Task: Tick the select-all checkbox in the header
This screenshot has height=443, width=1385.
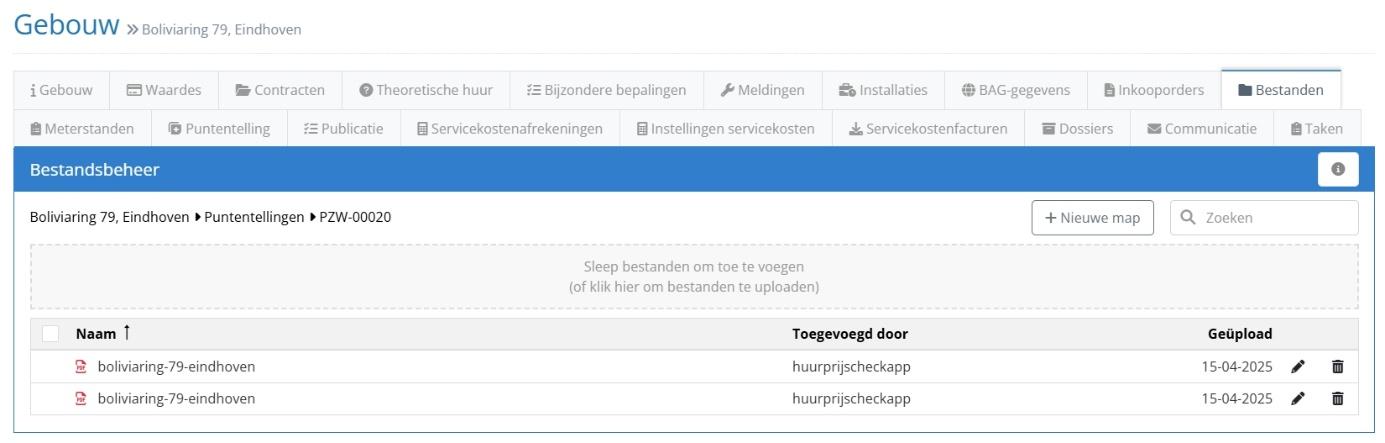Action: (51, 334)
